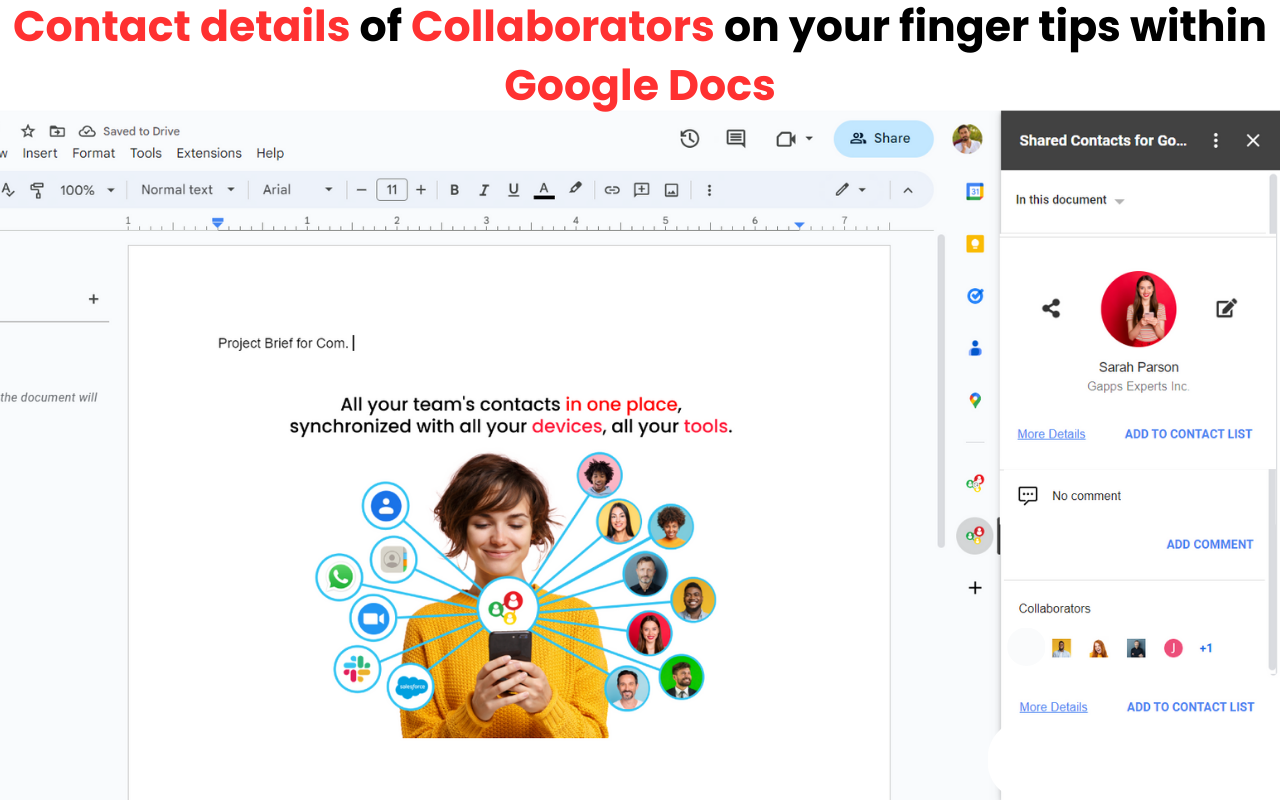
Task: Click the document's vertical scrollbar
Action: click(x=939, y=390)
